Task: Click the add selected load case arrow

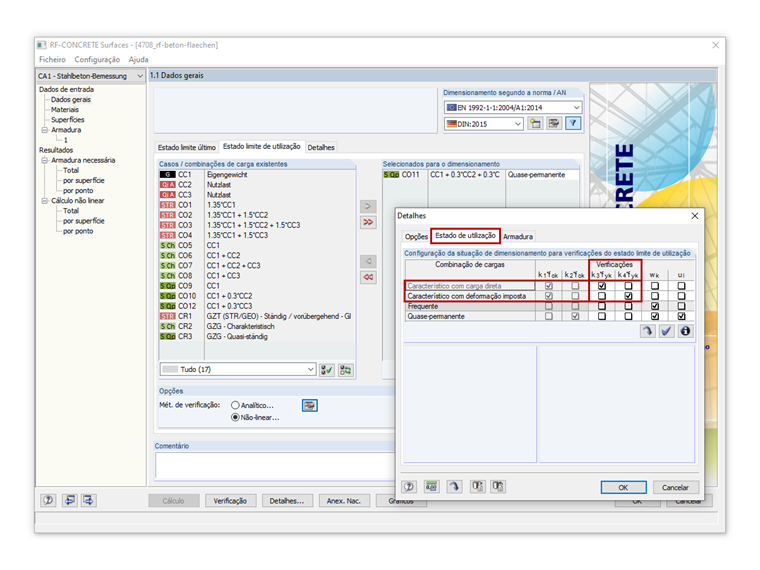Action: coord(368,206)
